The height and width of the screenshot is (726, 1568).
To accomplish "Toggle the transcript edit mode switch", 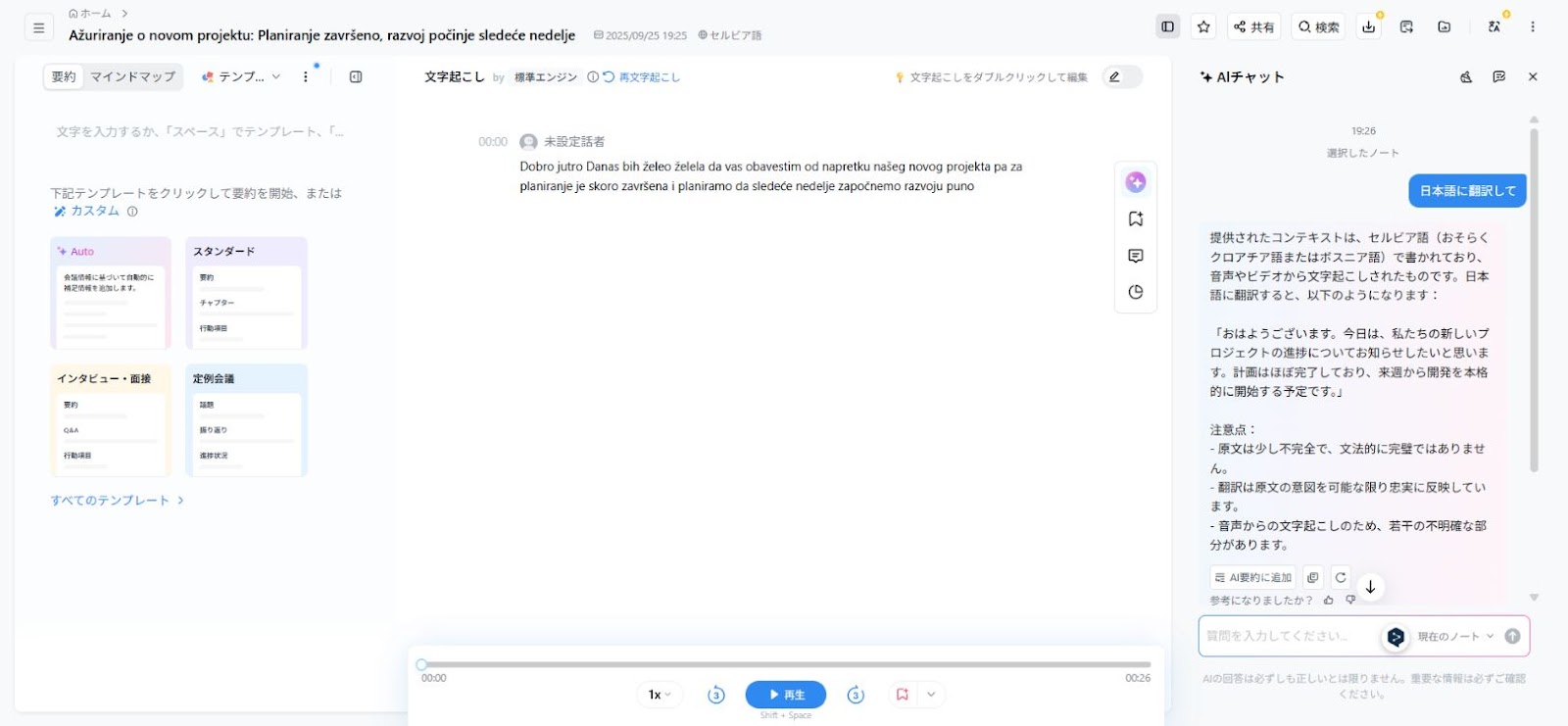I will click(x=1121, y=76).
